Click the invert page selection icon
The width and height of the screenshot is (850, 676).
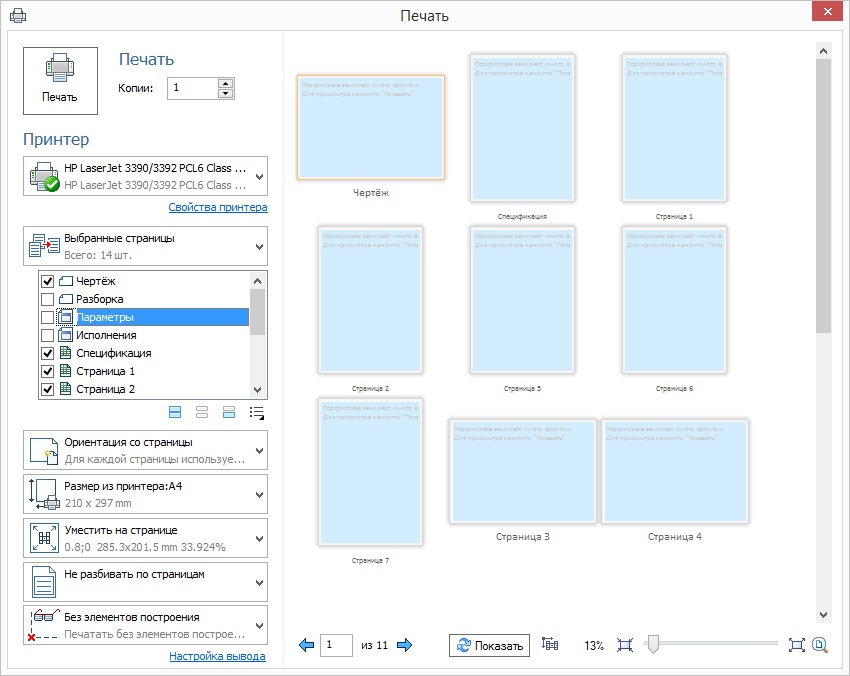229,412
